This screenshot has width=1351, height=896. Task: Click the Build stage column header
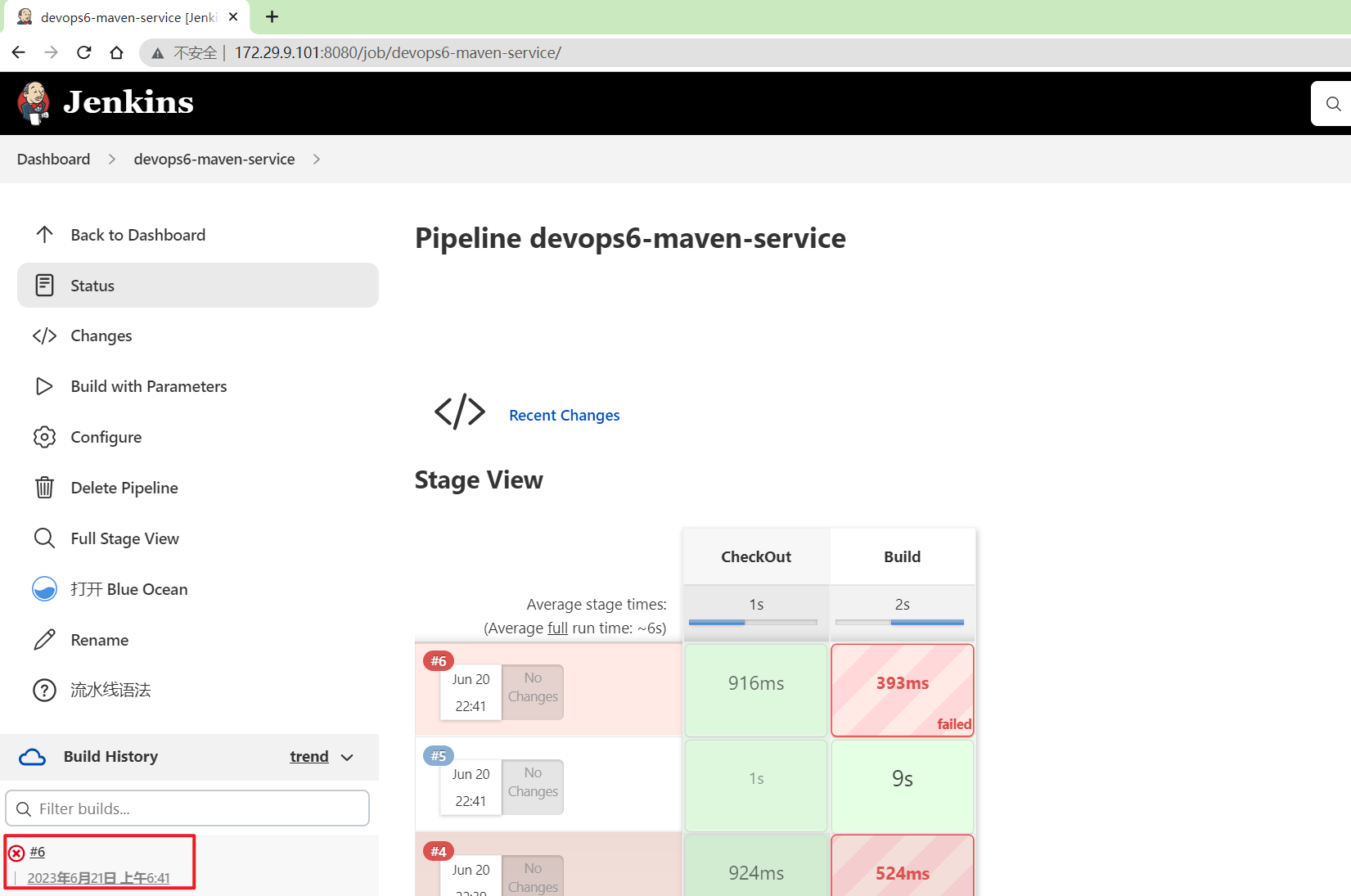tap(903, 556)
